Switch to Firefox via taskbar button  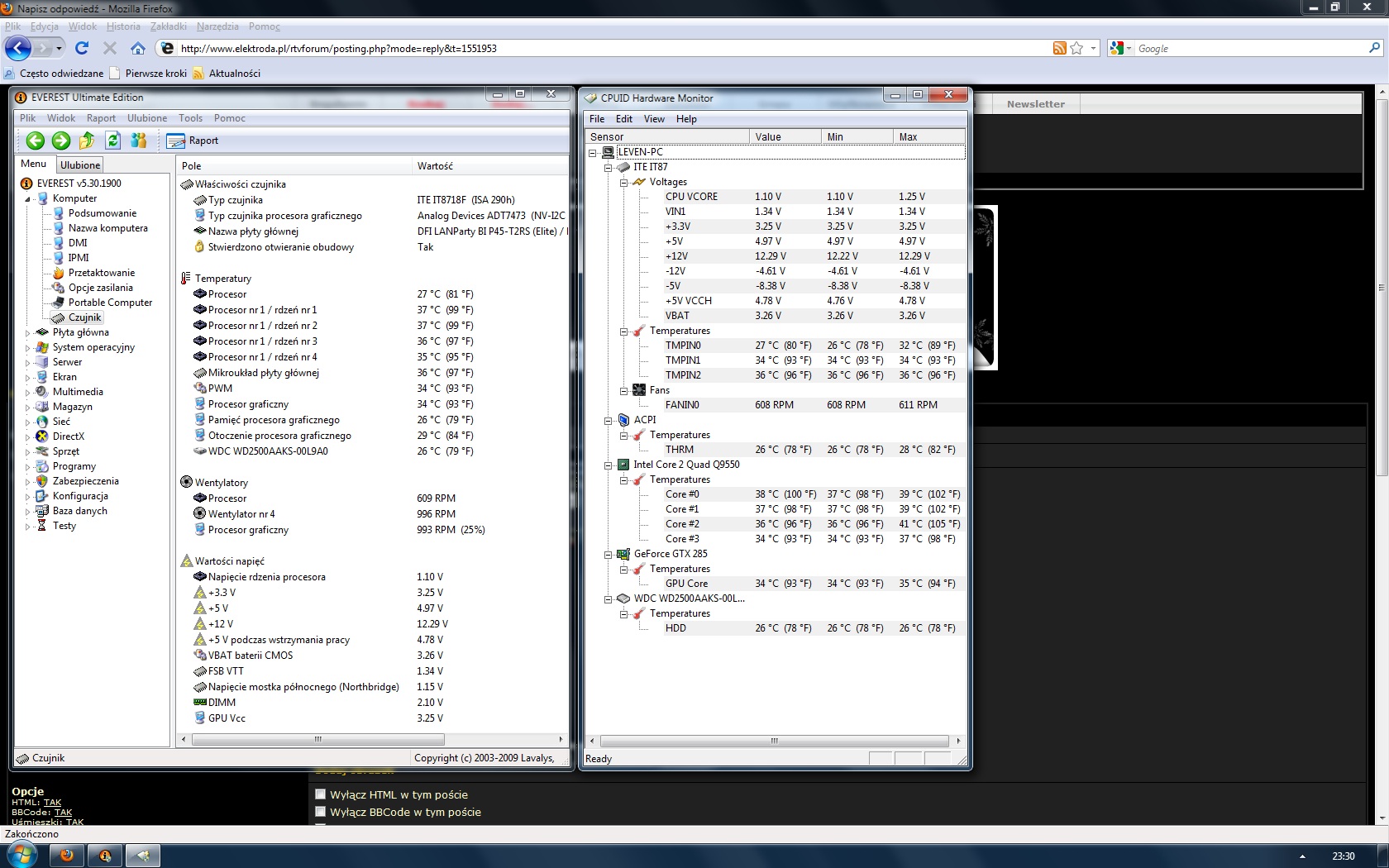pos(67,856)
